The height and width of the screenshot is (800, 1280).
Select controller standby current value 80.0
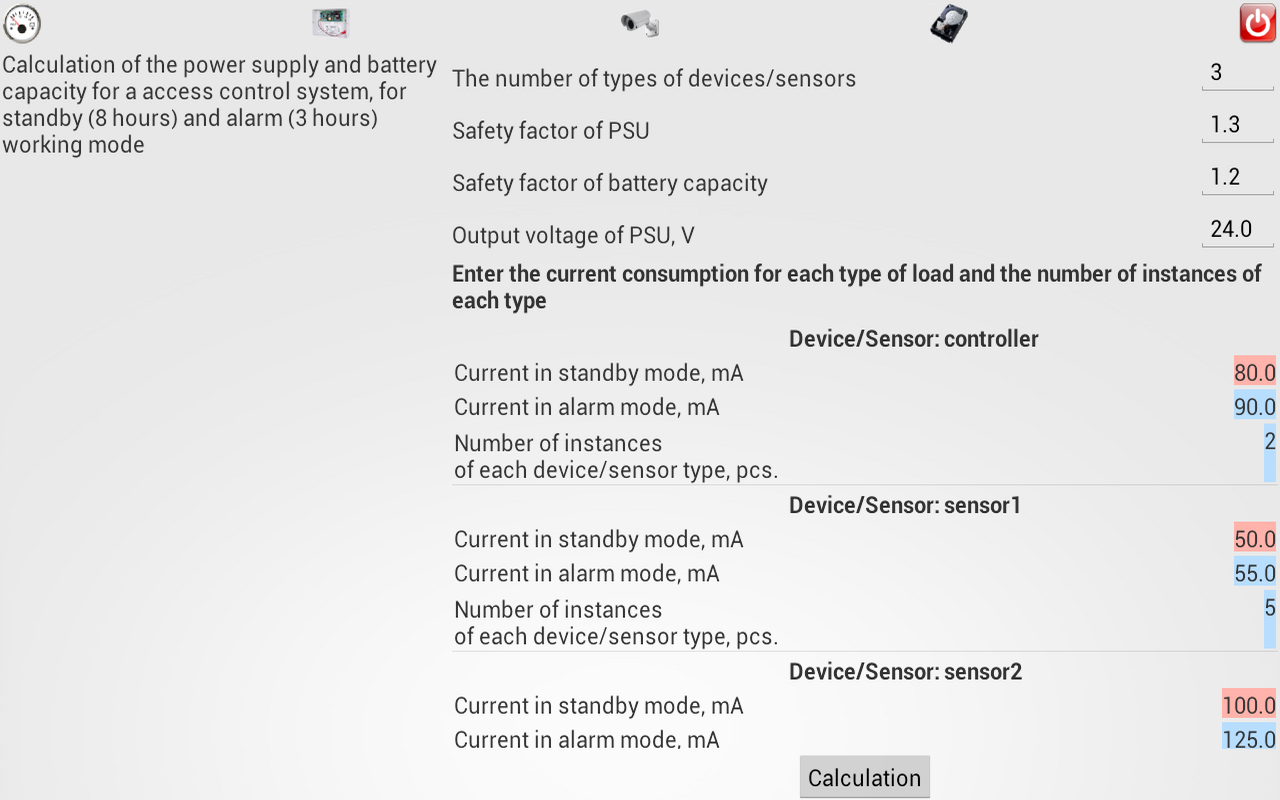pos(1254,373)
